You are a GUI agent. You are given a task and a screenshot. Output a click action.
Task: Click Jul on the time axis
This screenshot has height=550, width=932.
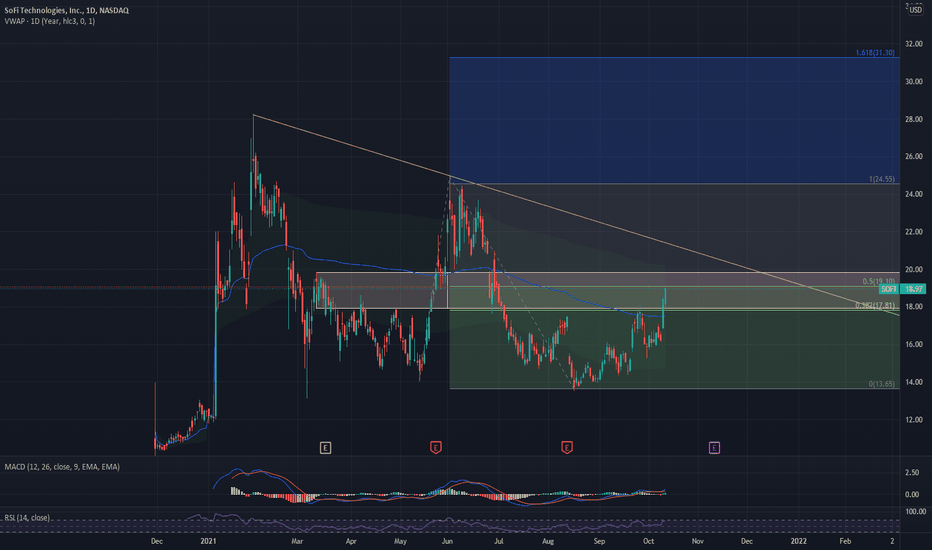pos(499,541)
